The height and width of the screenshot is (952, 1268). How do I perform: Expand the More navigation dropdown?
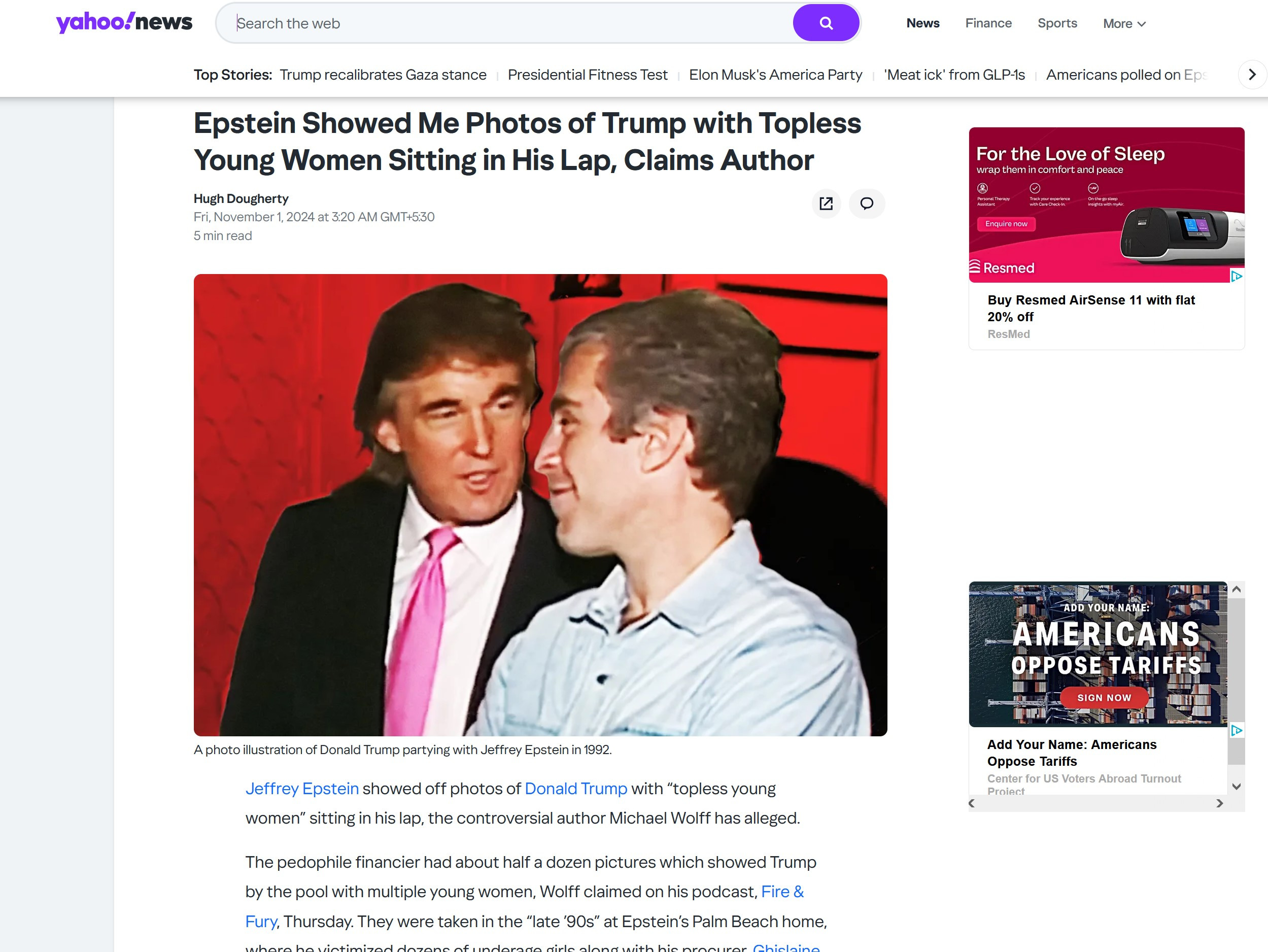tap(1124, 23)
